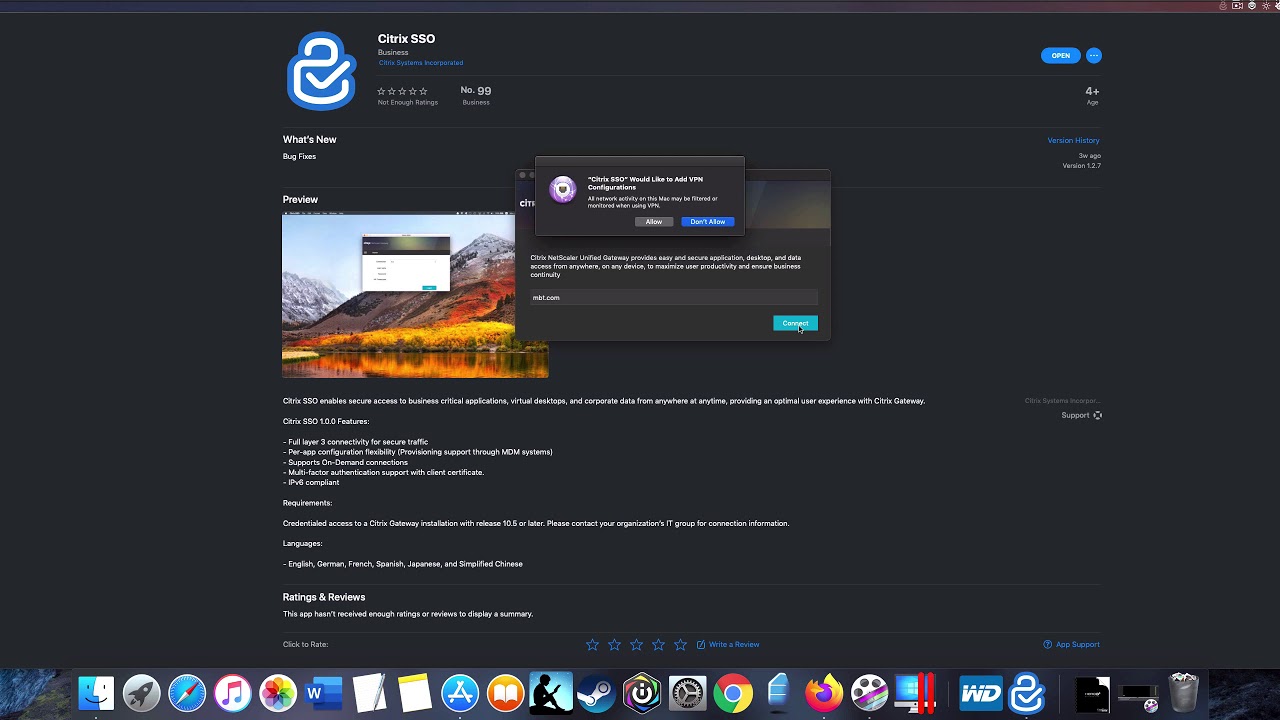
Task: Click the VPN network icon in the dialog
Action: click(x=563, y=190)
